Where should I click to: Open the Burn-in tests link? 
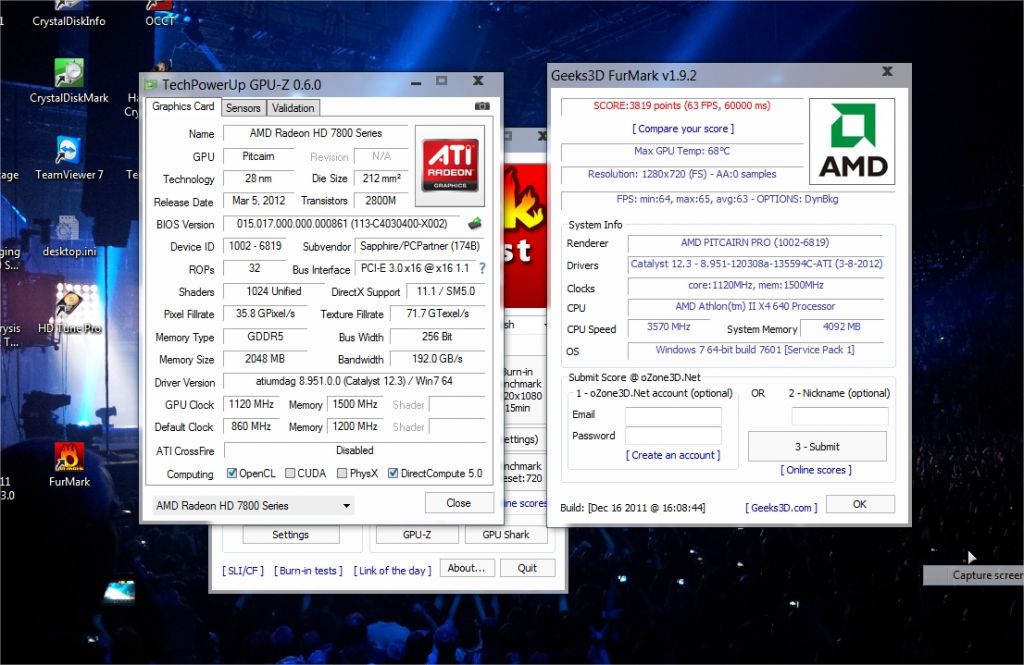pyautogui.click(x=308, y=570)
